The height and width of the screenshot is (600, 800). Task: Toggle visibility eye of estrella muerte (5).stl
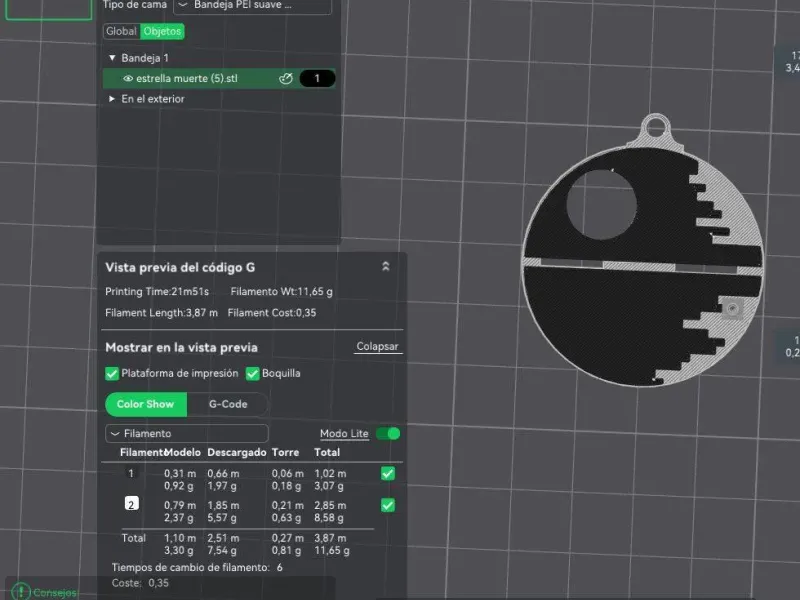(128, 79)
